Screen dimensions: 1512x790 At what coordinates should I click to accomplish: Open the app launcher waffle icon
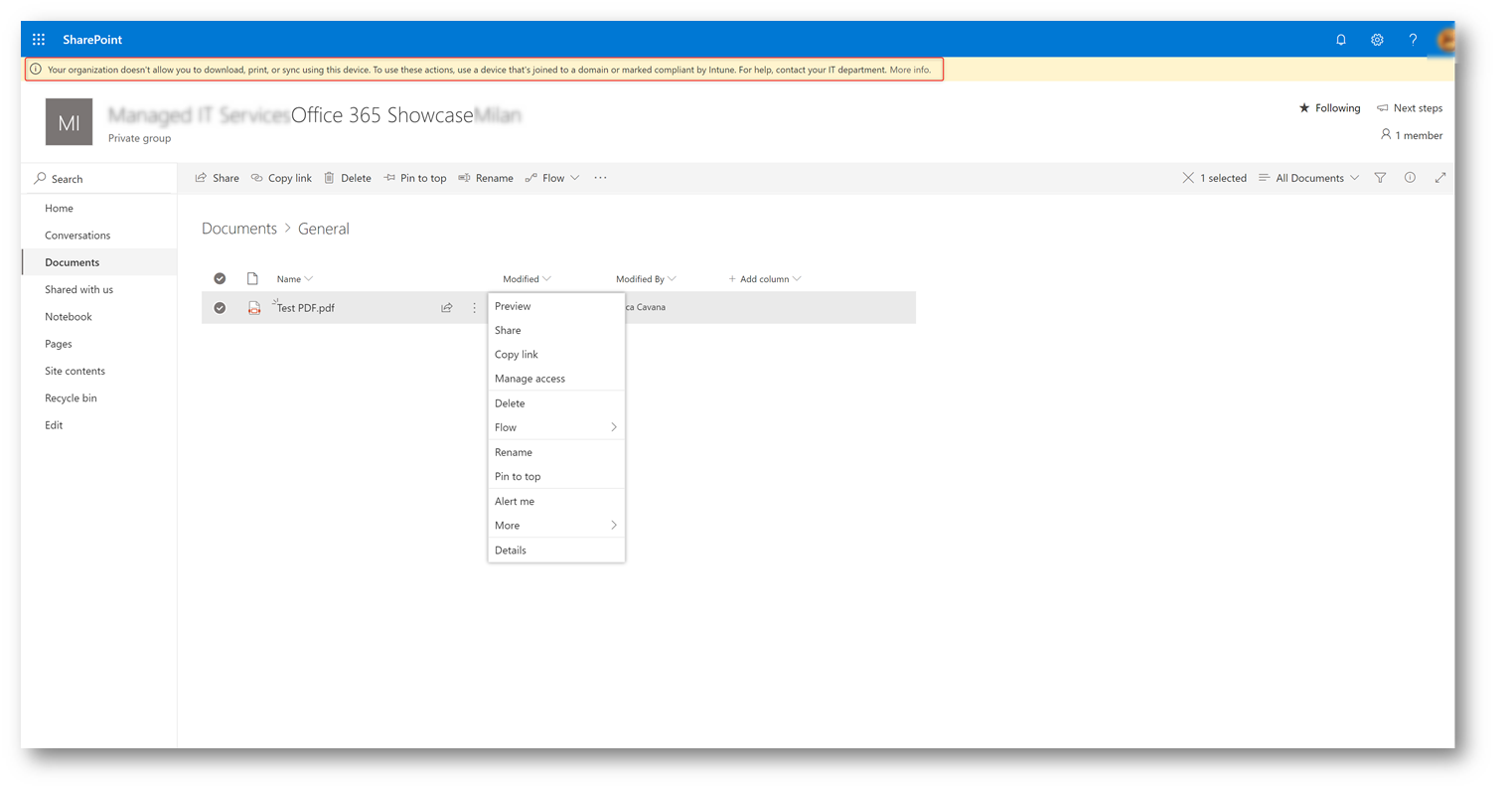[x=39, y=40]
